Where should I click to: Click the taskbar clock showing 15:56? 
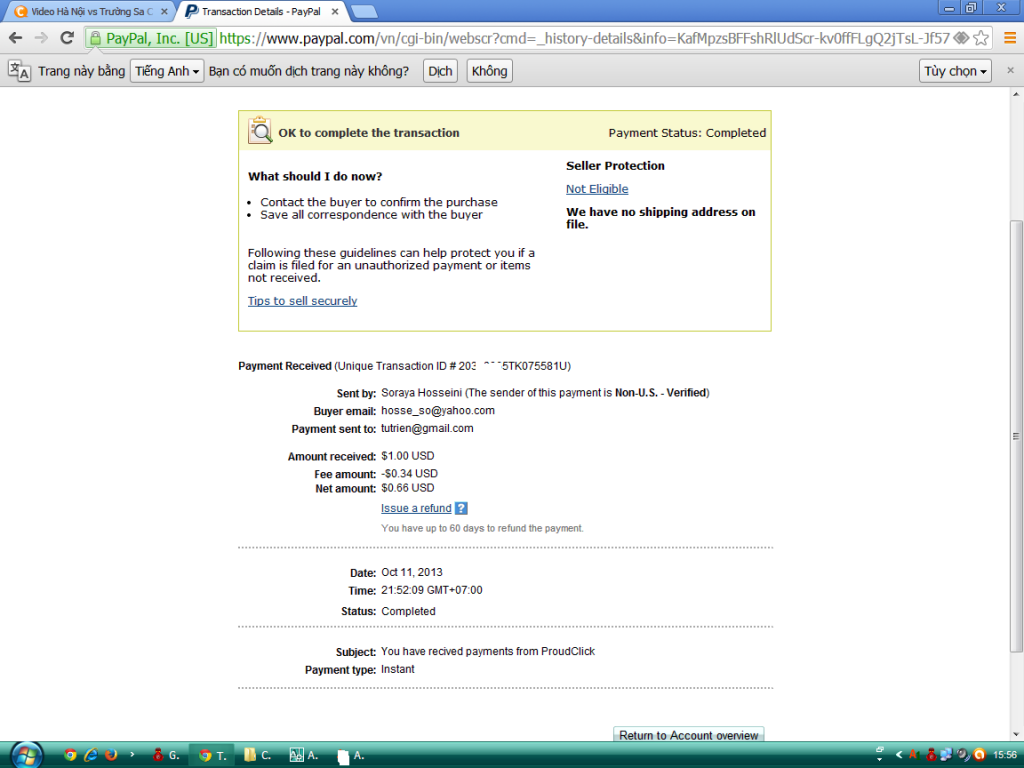tap(1004, 755)
